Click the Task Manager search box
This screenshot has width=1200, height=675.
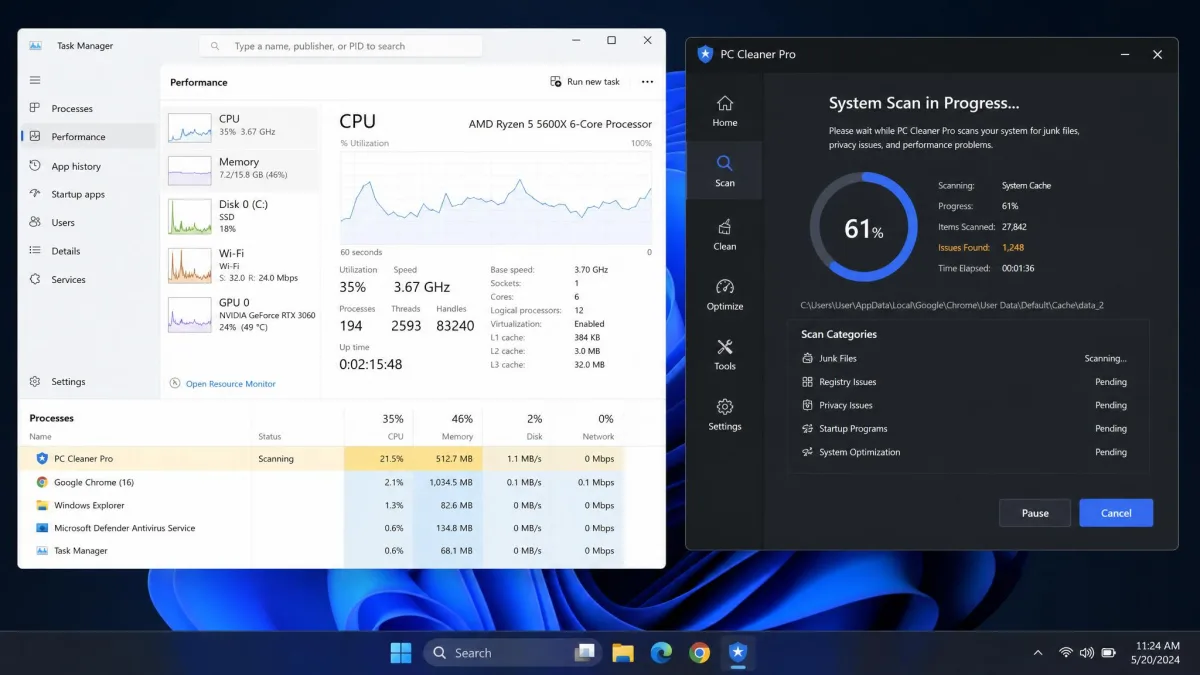pos(341,46)
